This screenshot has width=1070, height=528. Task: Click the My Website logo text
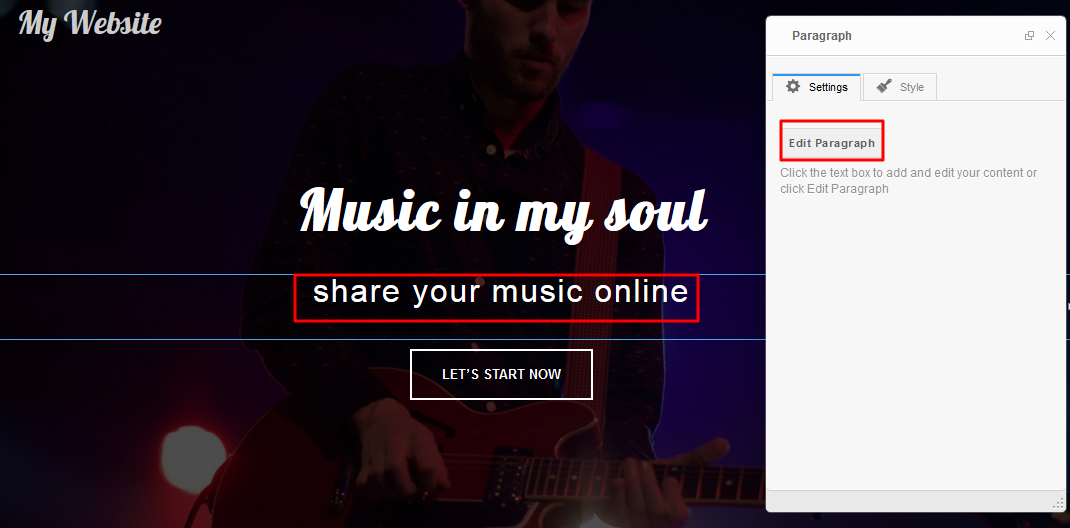(90, 23)
